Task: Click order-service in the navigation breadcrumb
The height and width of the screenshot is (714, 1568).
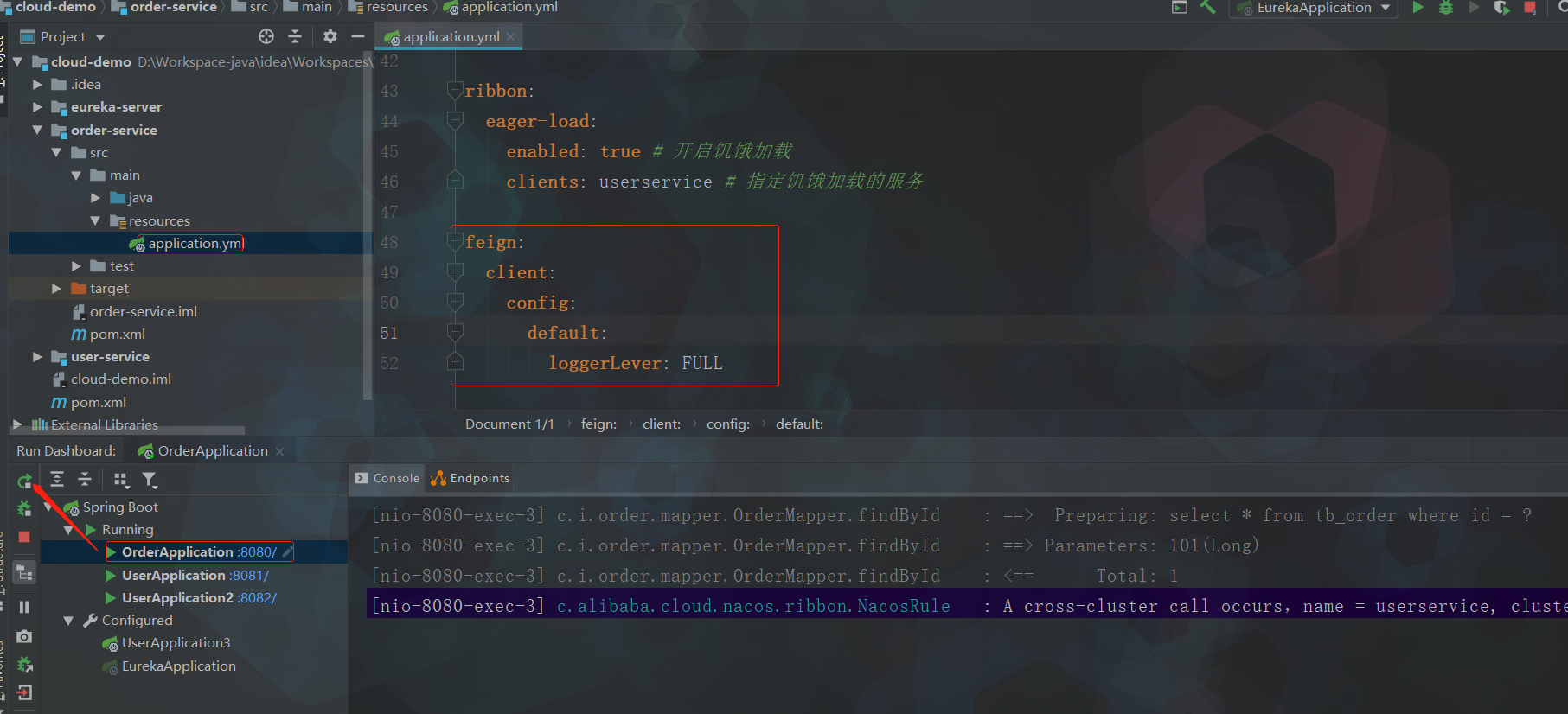Action: [174, 8]
